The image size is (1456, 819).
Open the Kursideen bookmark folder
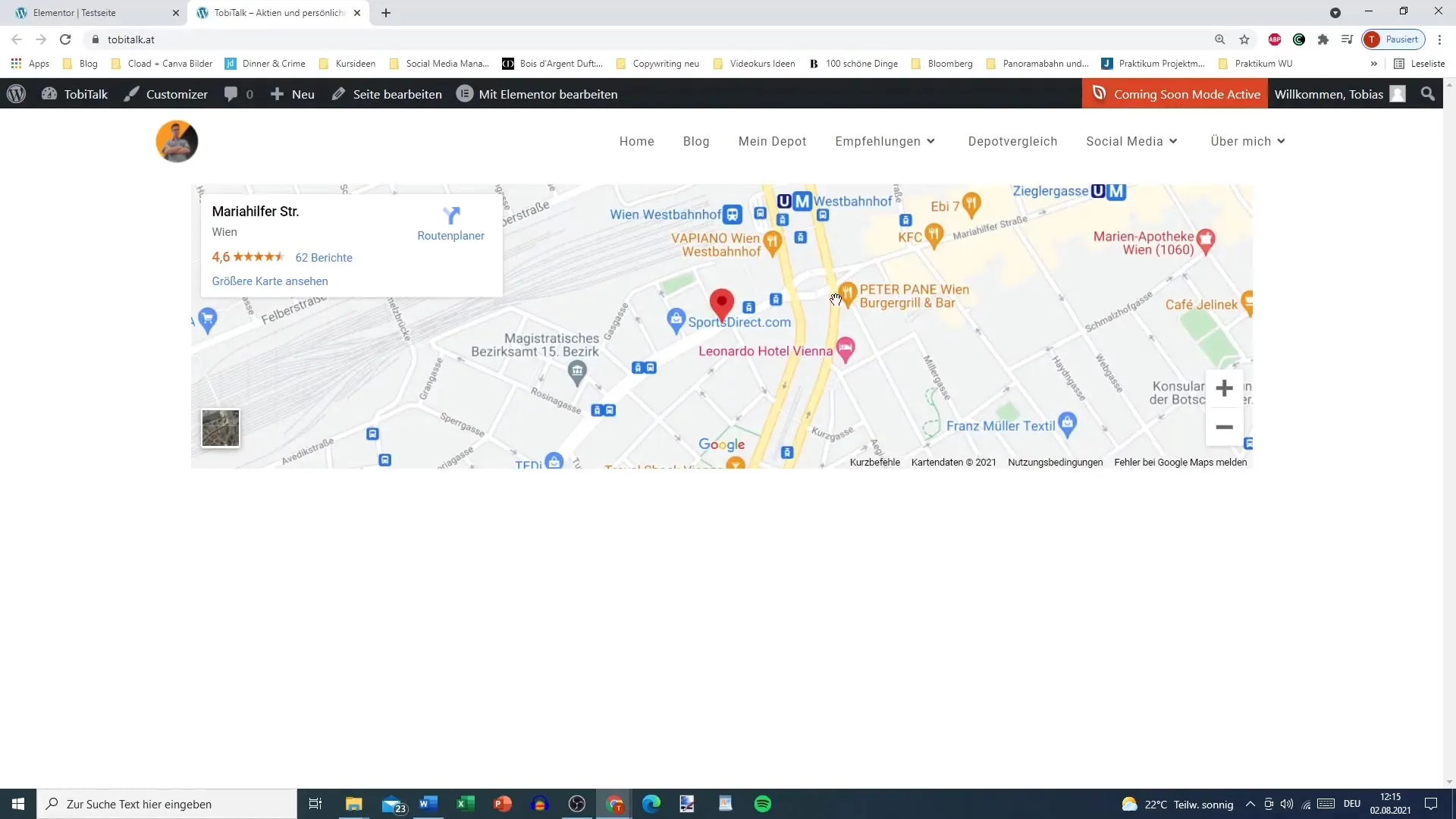click(347, 64)
